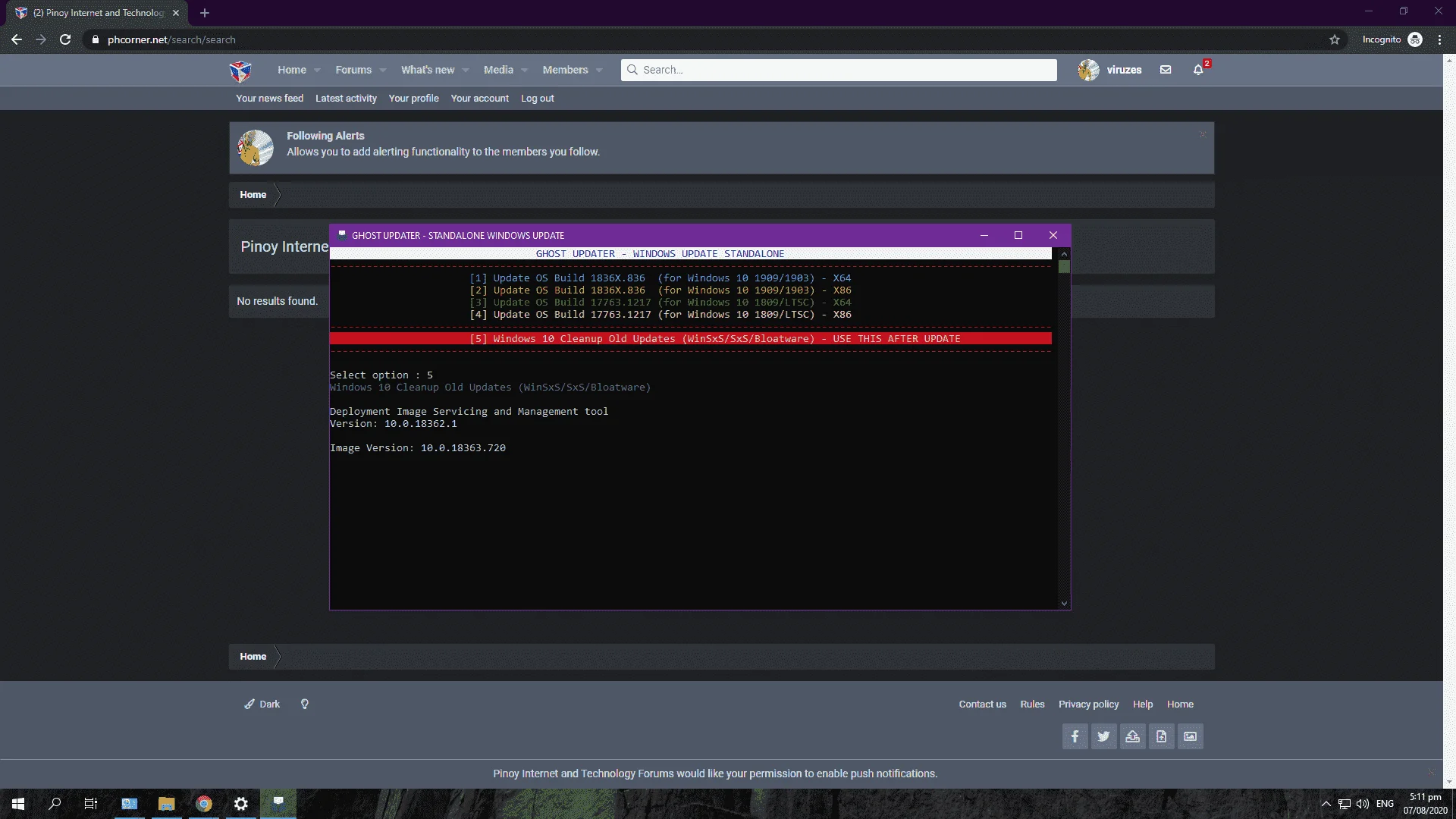The image size is (1456, 819).
Task: Click the console scrollbar up arrow
Action: pyautogui.click(x=1064, y=254)
